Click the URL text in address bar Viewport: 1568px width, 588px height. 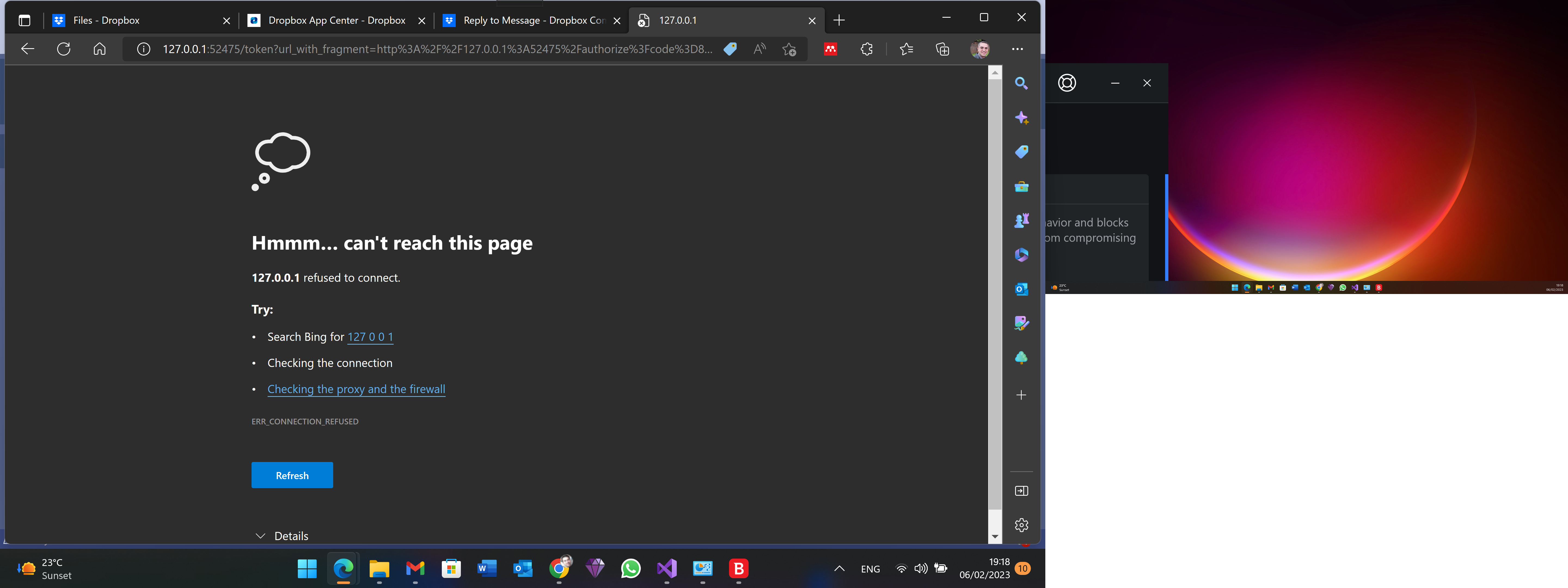click(x=437, y=49)
